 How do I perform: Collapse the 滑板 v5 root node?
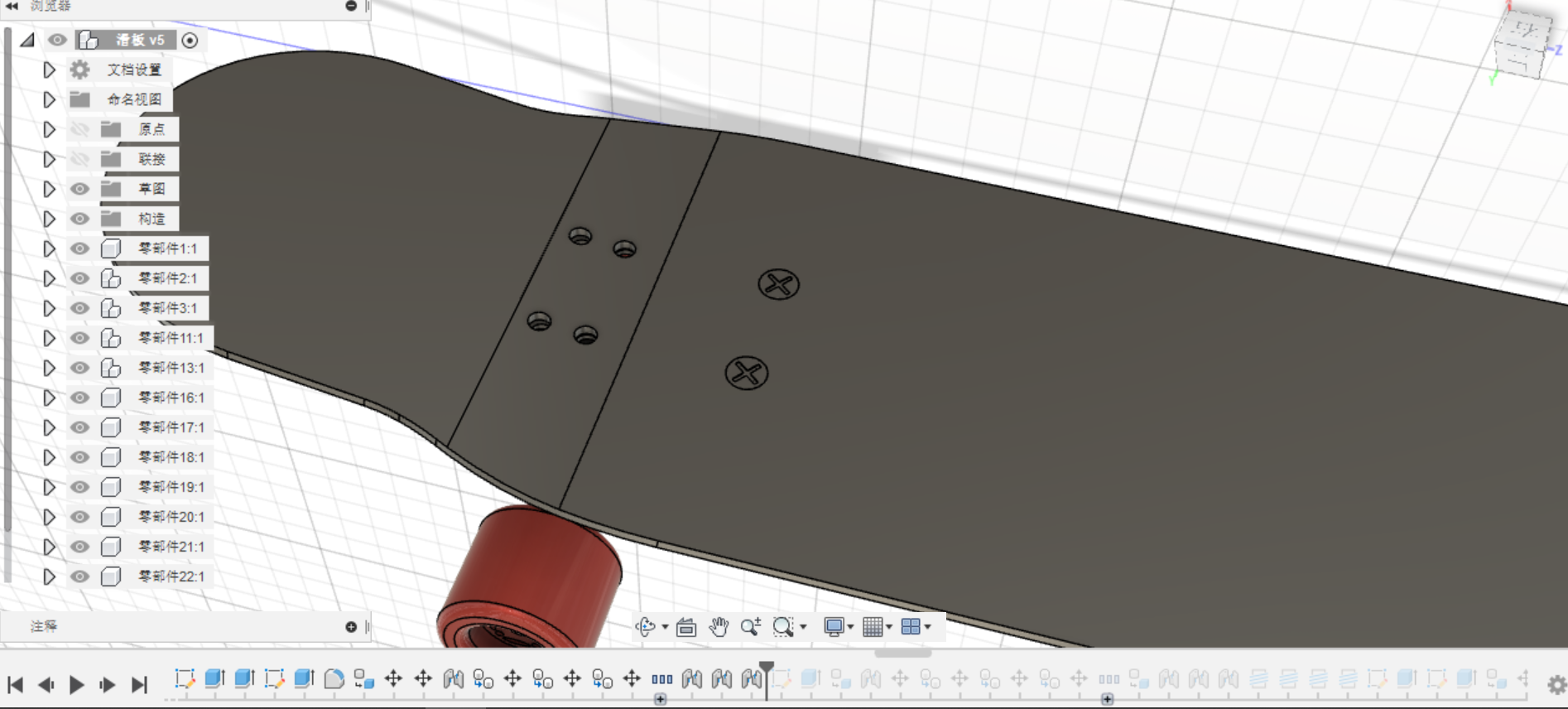point(28,40)
